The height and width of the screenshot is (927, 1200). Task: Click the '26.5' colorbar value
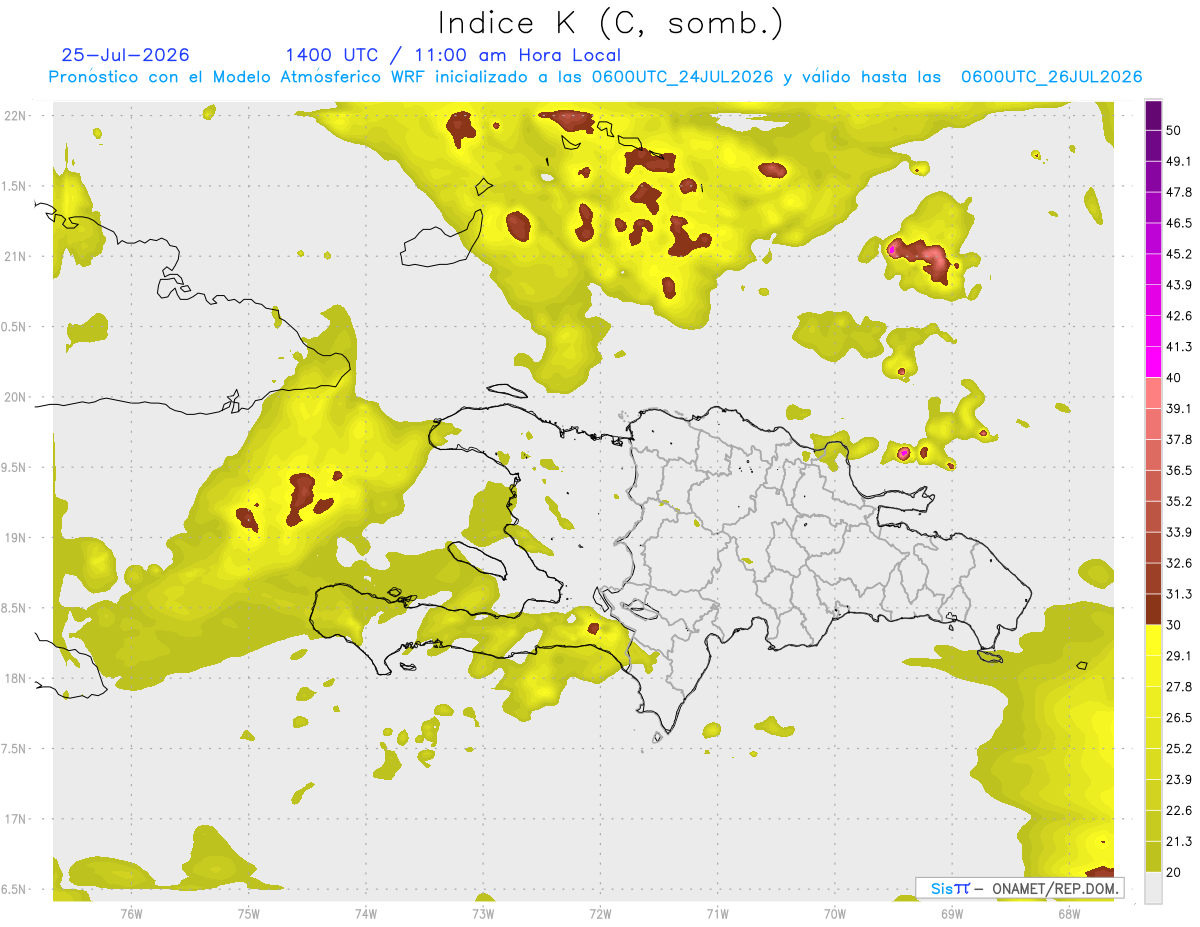pos(1179,718)
